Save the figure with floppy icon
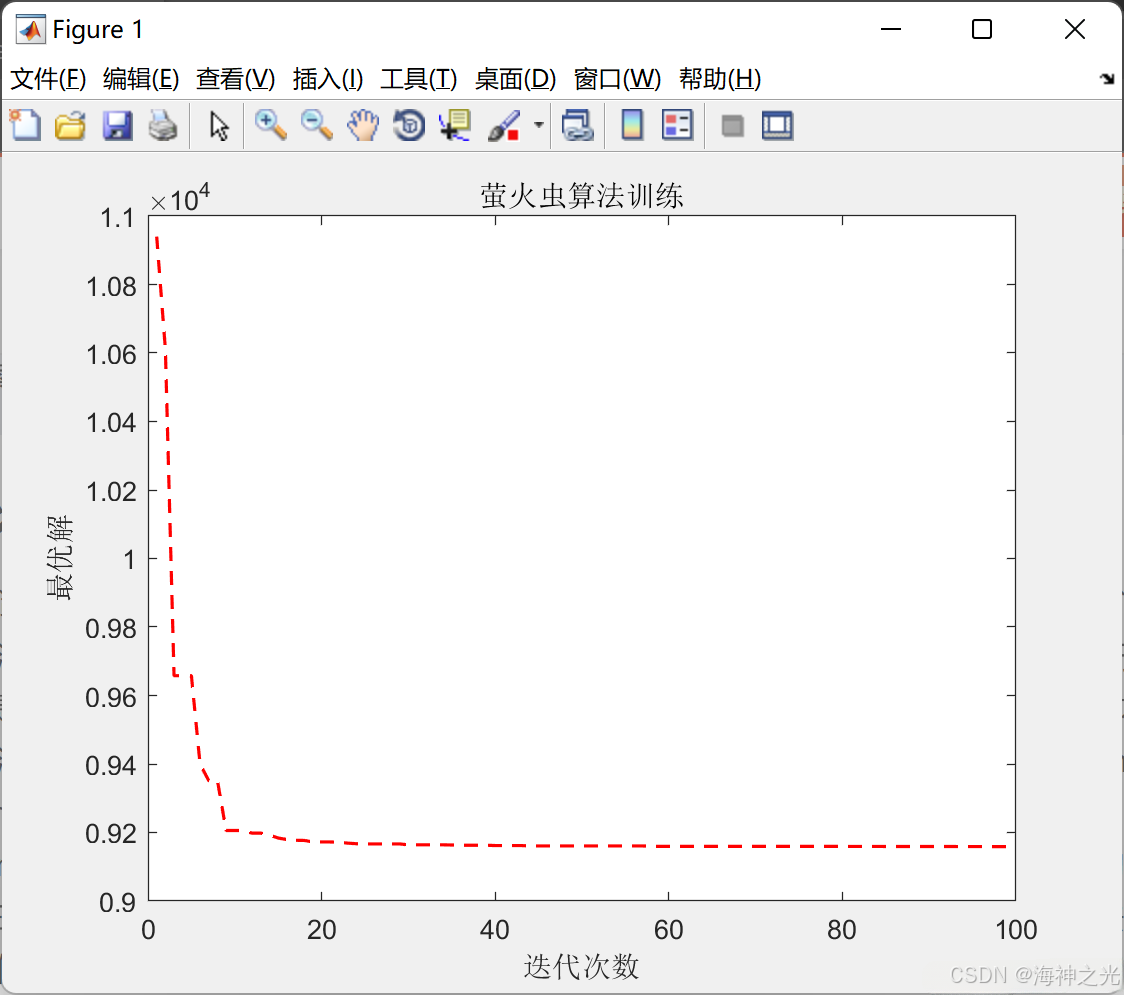The image size is (1124, 995). point(118,125)
